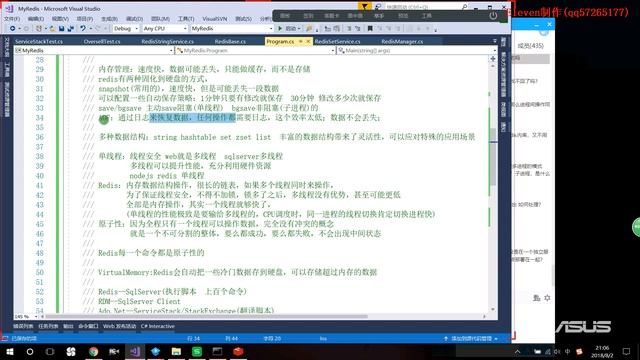The image size is (640, 360).
Task: Click the green circle at screen right edge
Action: coord(636,227)
